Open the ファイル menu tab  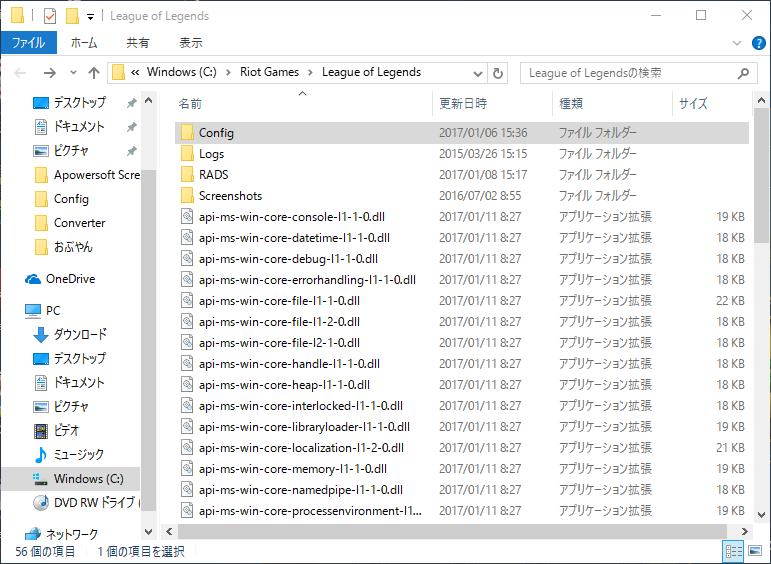tap(29, 43)
